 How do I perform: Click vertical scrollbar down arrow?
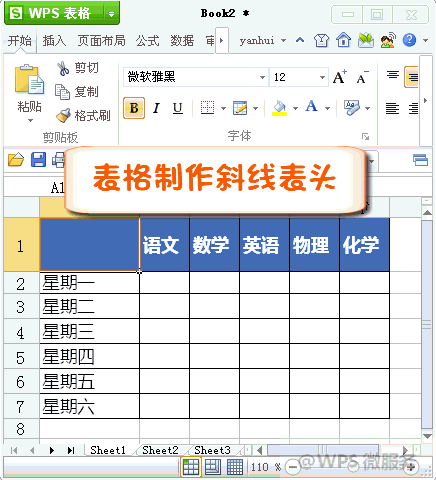click(427, 436)
